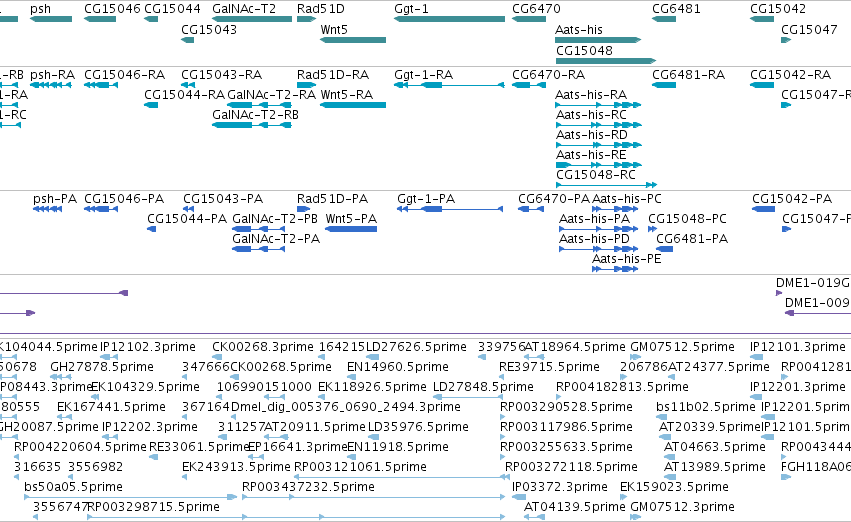851x522 pixels.
Task: Select the CG15046-RA transcript label
Action: 124,74
